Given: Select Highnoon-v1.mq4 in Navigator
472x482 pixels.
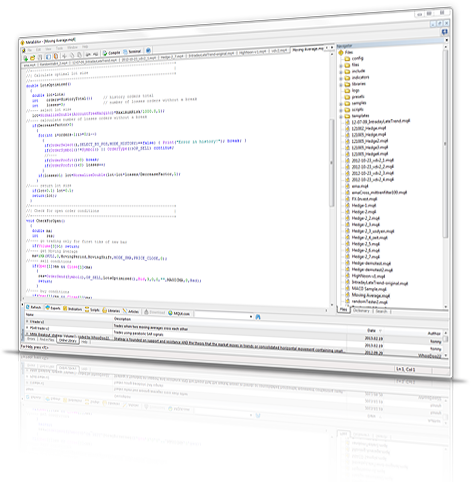Looking at the screenshot, I should 368,276.
